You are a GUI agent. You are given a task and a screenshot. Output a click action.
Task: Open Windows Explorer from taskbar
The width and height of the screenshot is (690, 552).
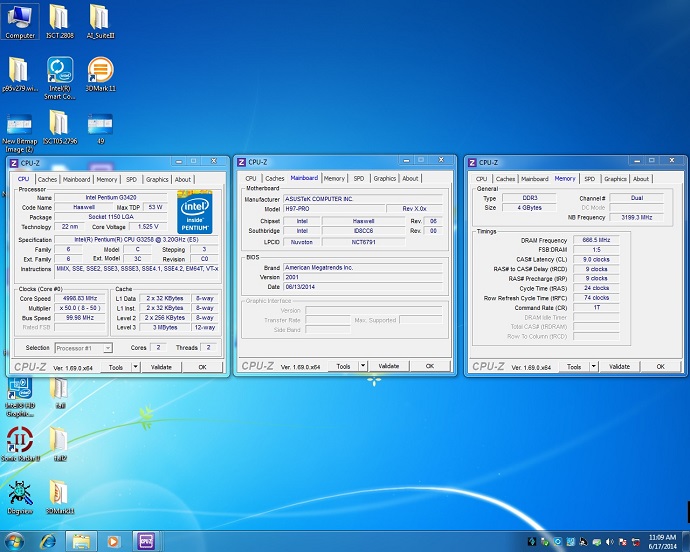click(x=81, y=541)
